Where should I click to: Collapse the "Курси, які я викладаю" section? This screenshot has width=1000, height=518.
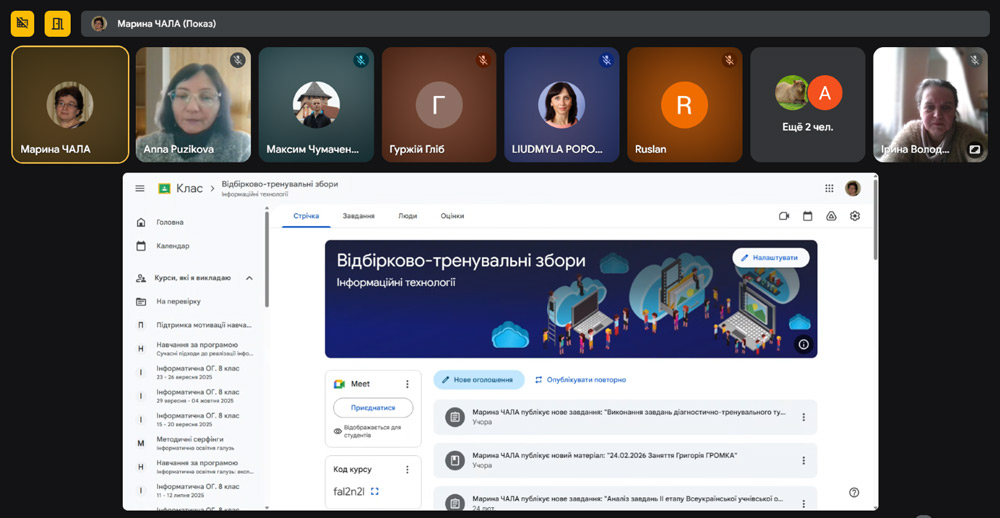[x=249, y=278]
